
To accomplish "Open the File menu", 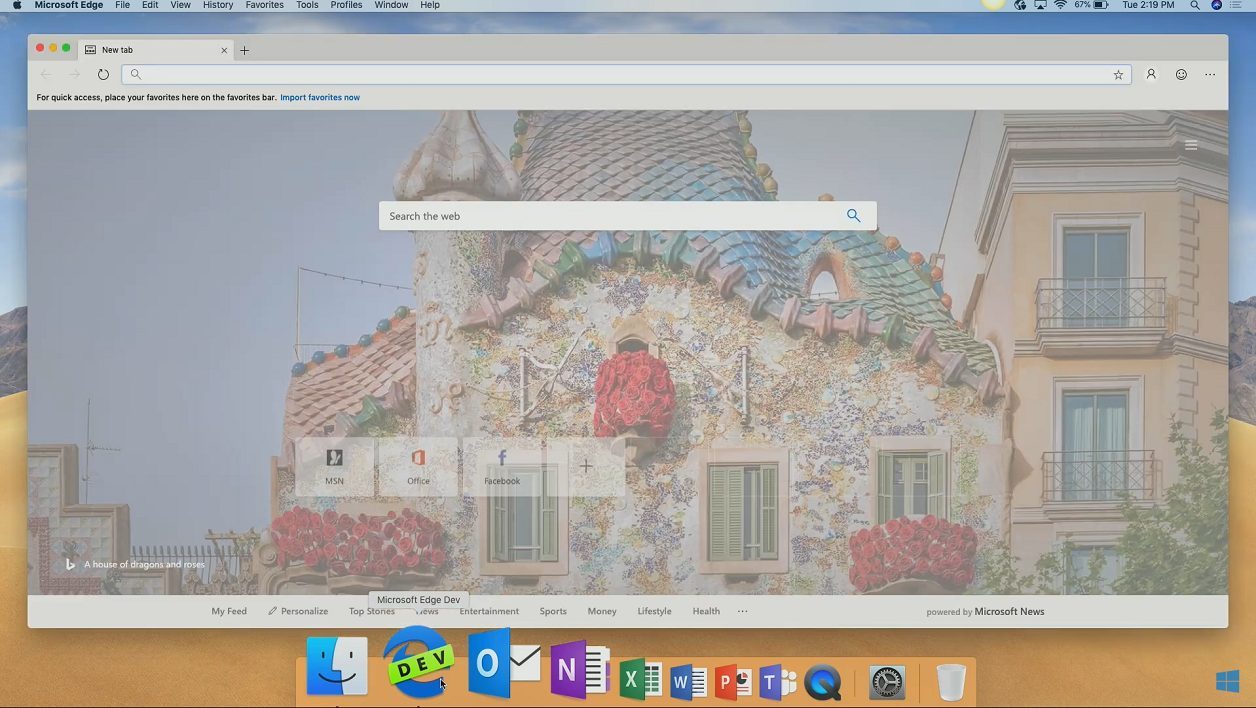I will (x=122, y=5).
